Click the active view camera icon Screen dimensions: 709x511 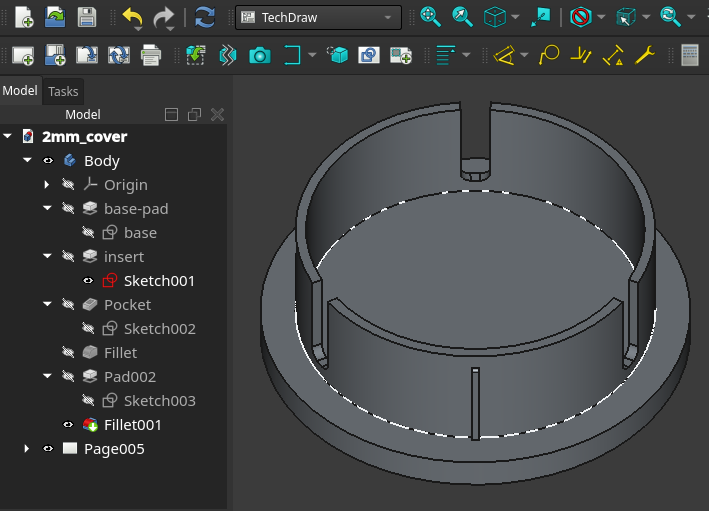click(260, 56)
